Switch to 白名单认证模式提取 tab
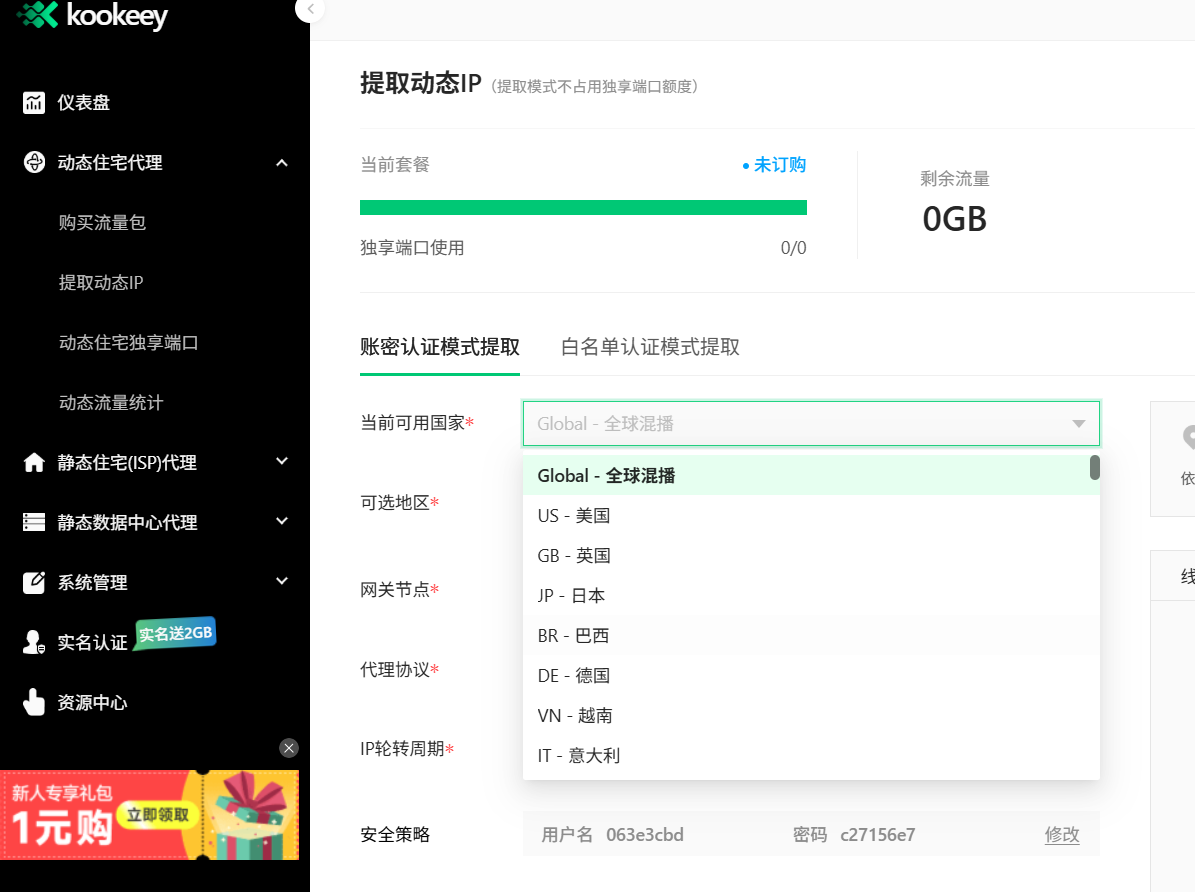Image resolution: width=1195 pixels, height=892 pixels. 650,347
